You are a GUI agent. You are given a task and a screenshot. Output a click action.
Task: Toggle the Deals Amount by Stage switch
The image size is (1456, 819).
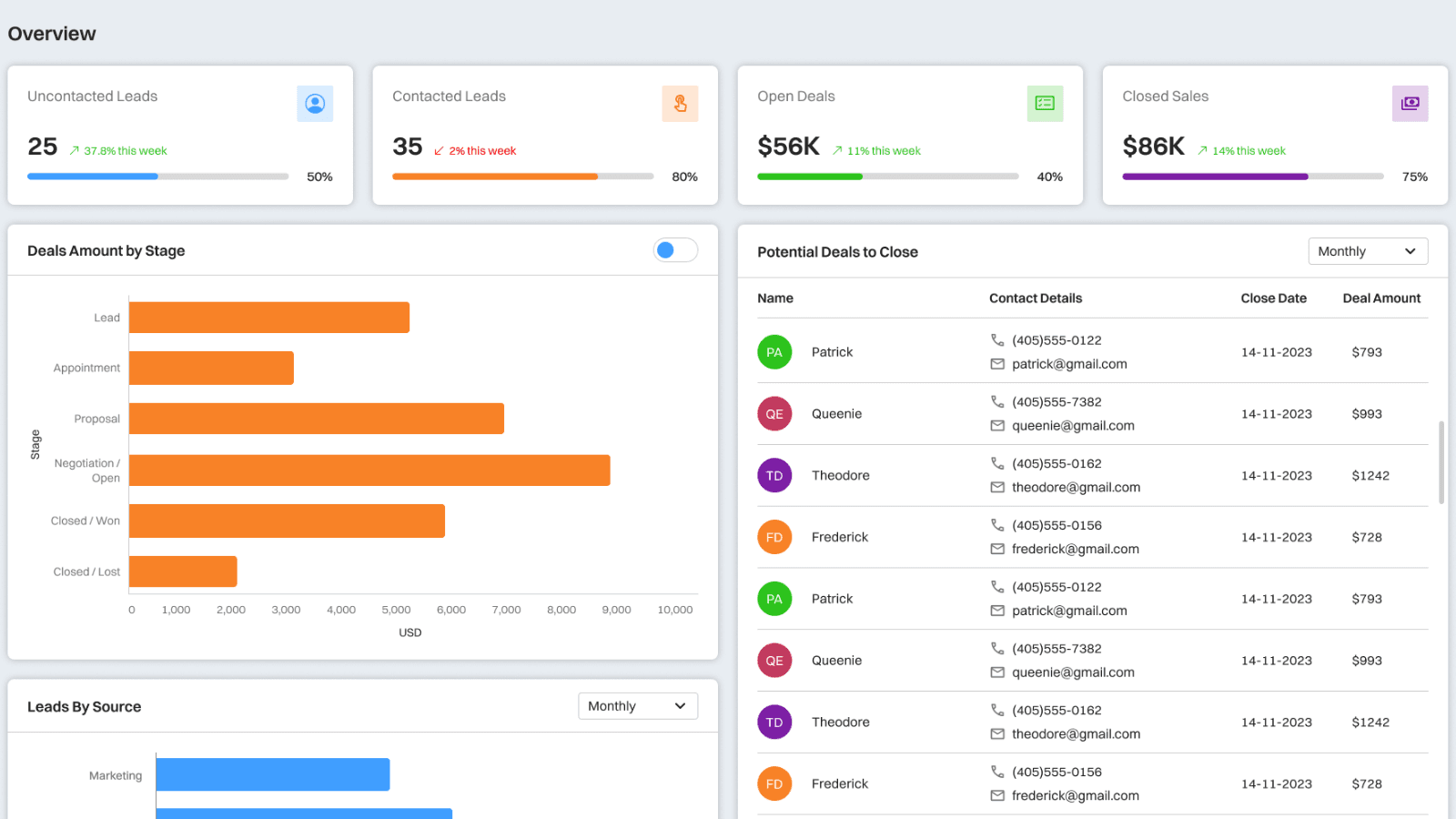[x=675, y=250]
